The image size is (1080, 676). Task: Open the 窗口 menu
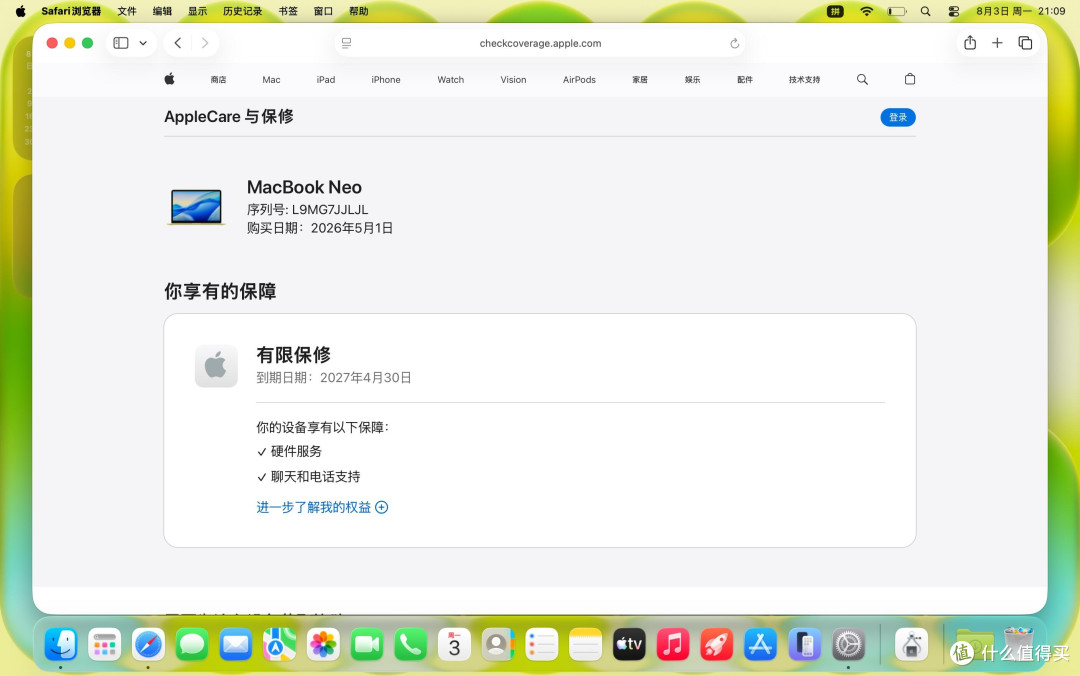point(323,11)
